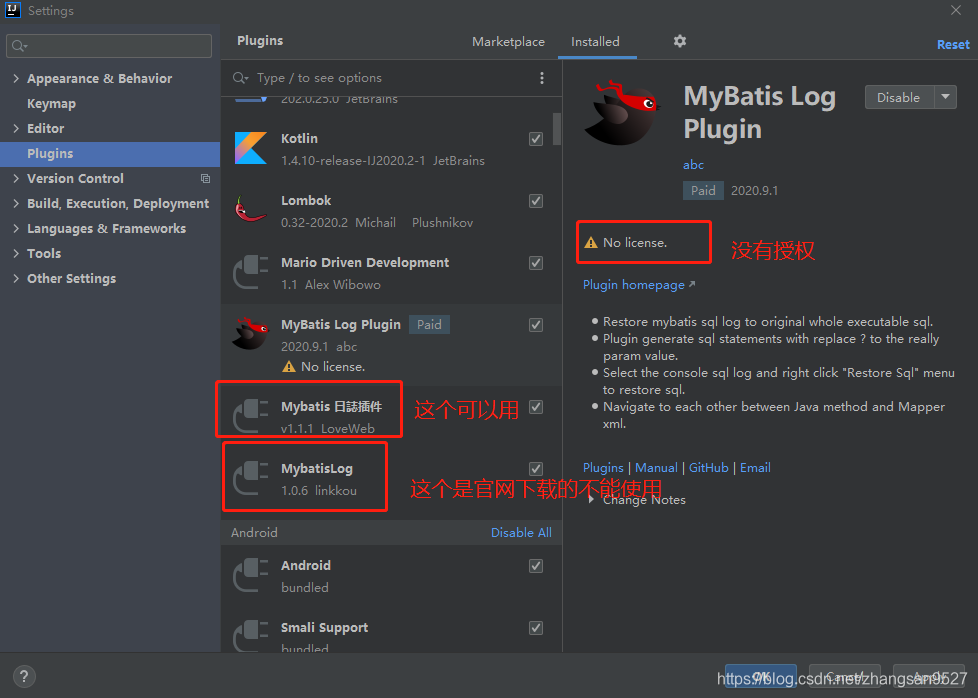
Task: Click the Android plugin plug icon
Action: 250,575
